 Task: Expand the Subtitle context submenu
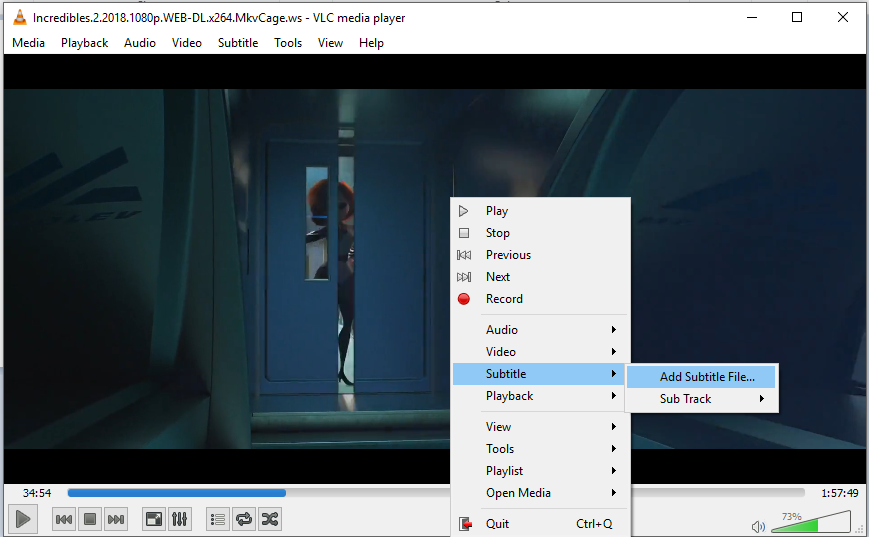(540, 374)
